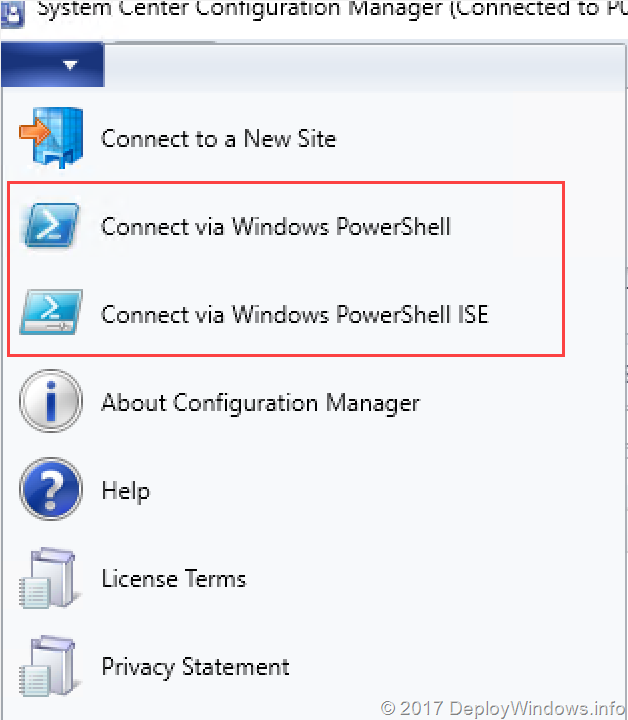Launch "Connect via Windows PowerShell ISE" option
This screenshot has width=628, height=720.
[294, 314]
